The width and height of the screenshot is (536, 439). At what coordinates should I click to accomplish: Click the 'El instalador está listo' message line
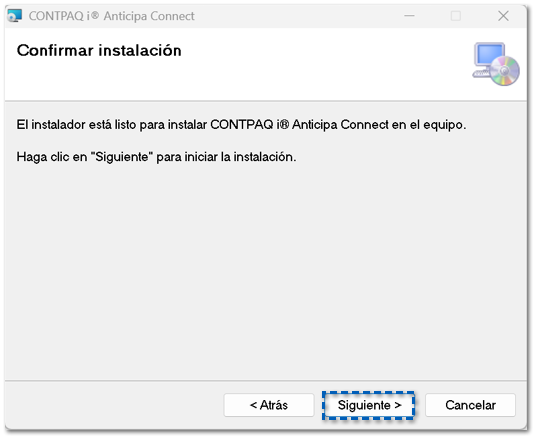pyautogui.click(x=241, y=125)
